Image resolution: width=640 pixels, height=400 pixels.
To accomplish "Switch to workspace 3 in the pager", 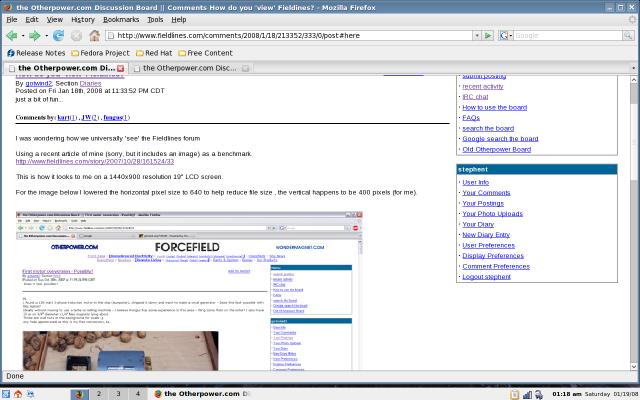I will 118,394.
